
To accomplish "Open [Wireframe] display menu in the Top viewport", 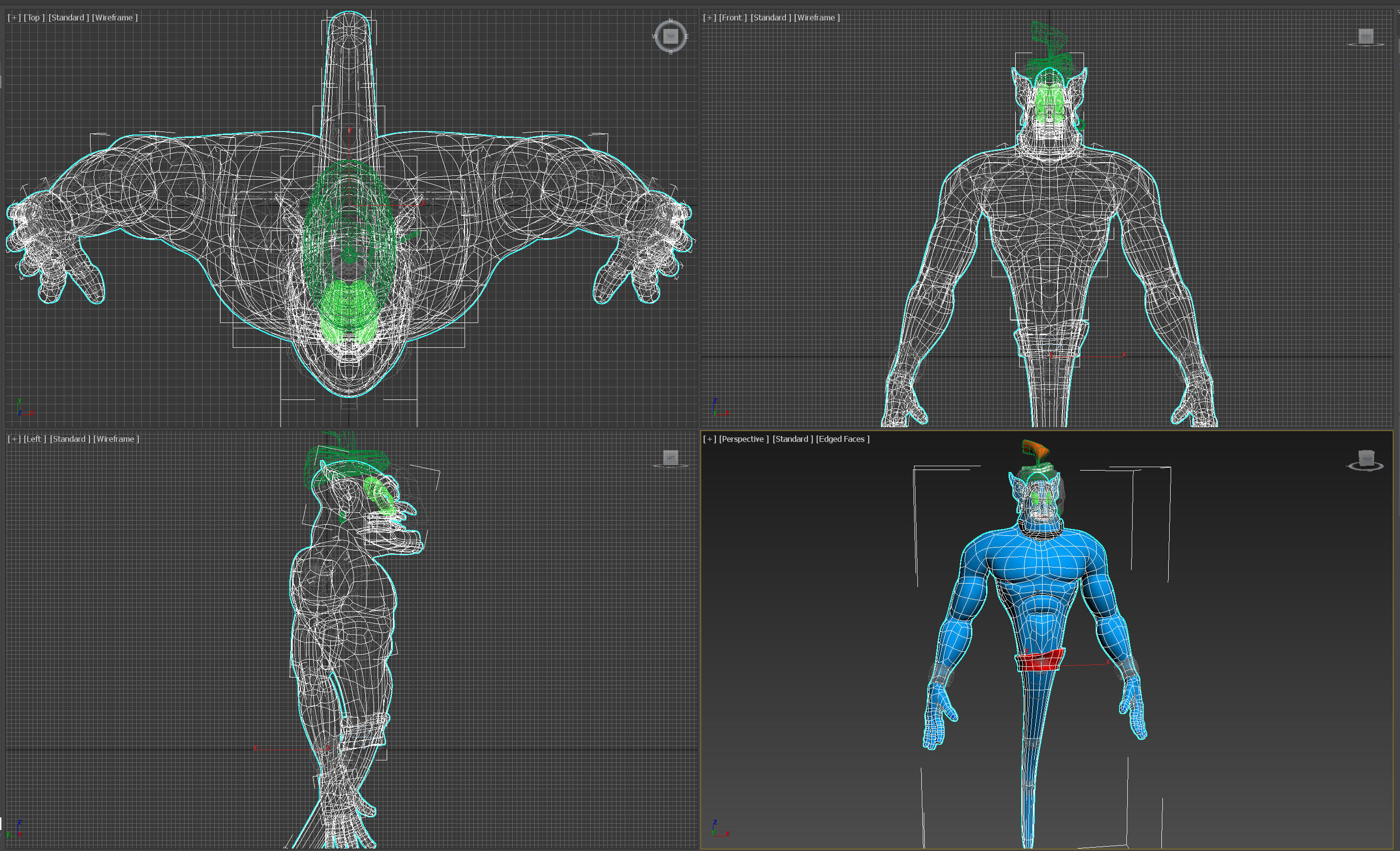I will point(115,18).
